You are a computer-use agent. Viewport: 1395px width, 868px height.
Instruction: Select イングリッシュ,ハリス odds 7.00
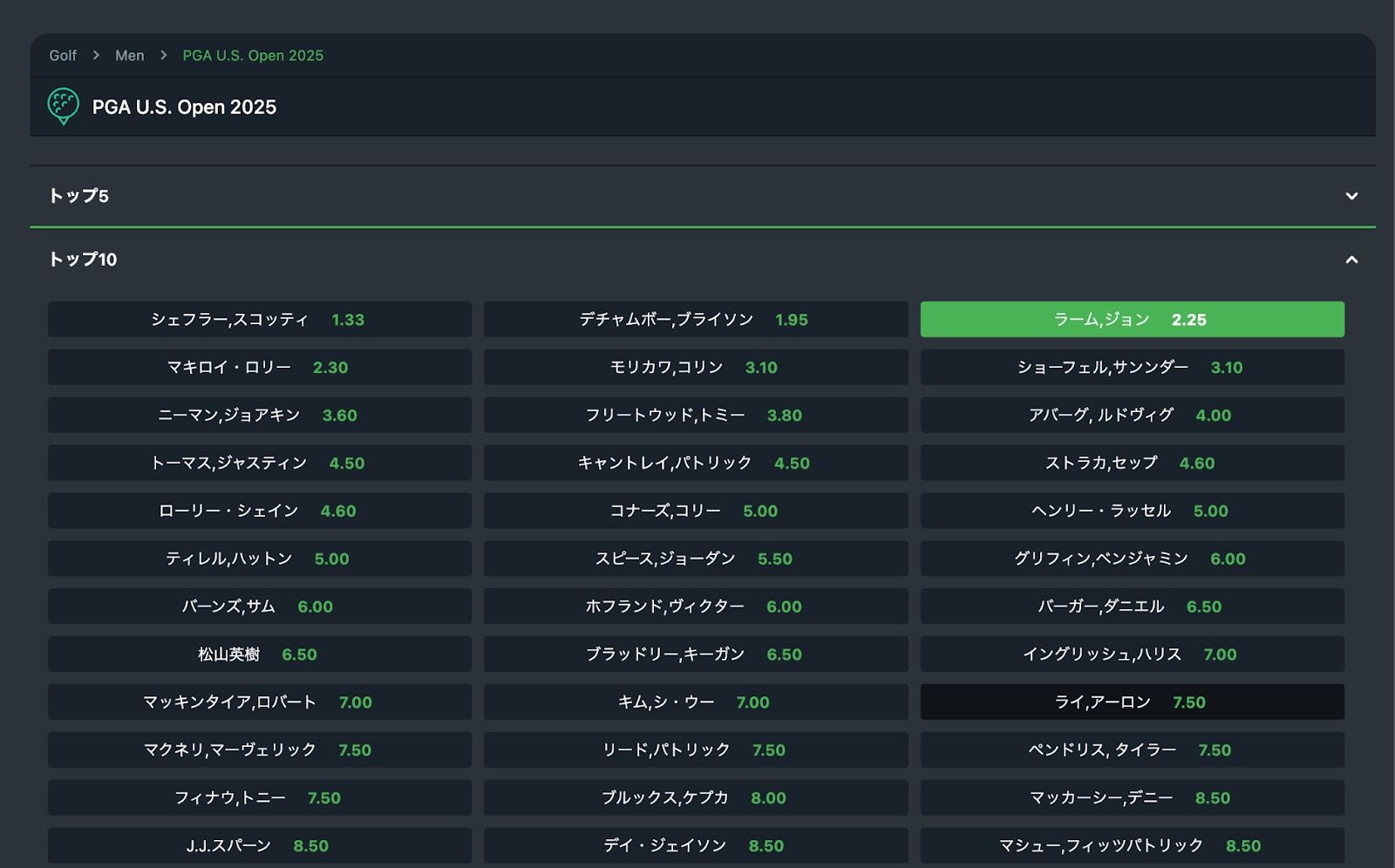(x=1133, y=654)
